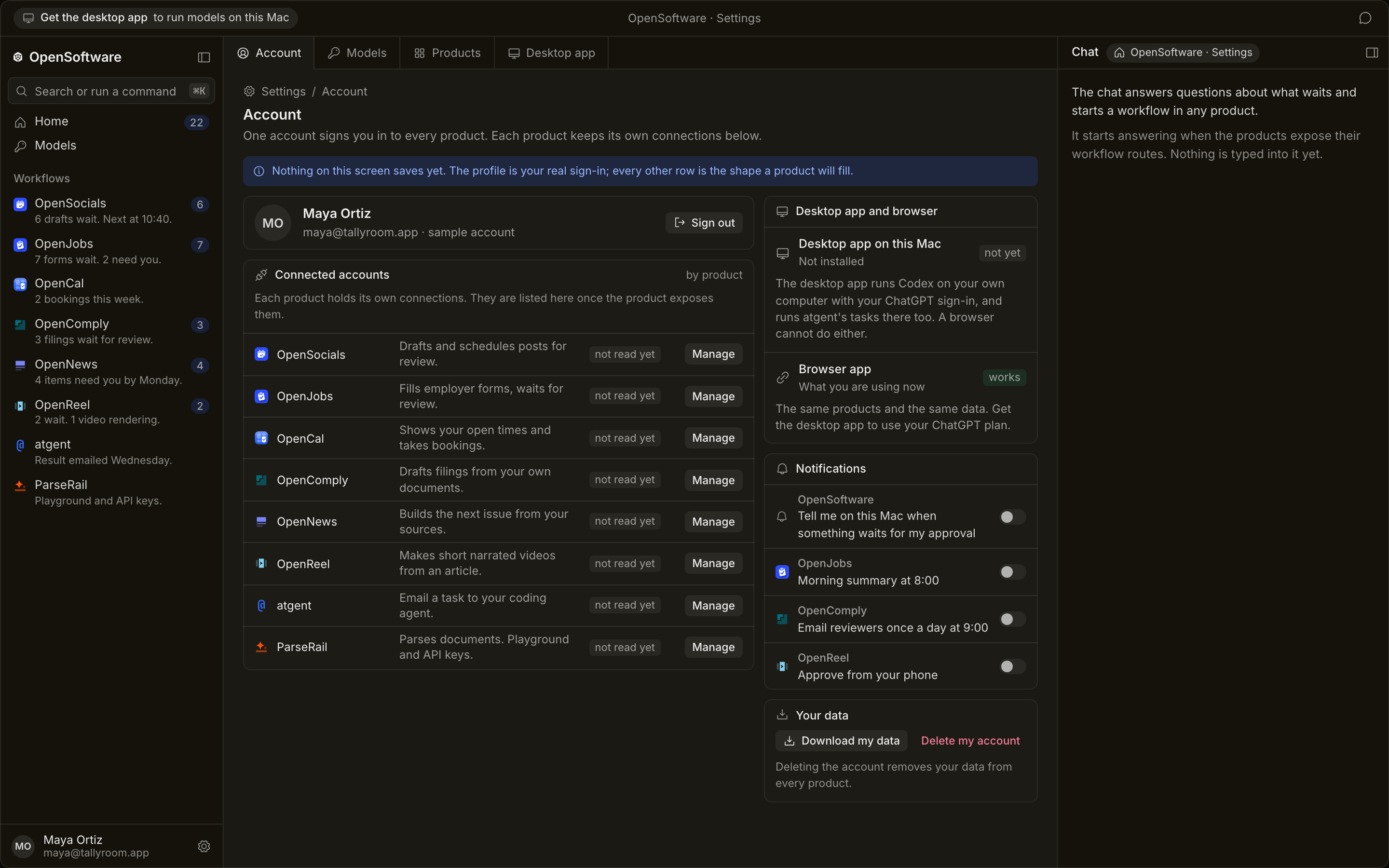Open atgent workflow in sidebar

[x=111, y=452]
